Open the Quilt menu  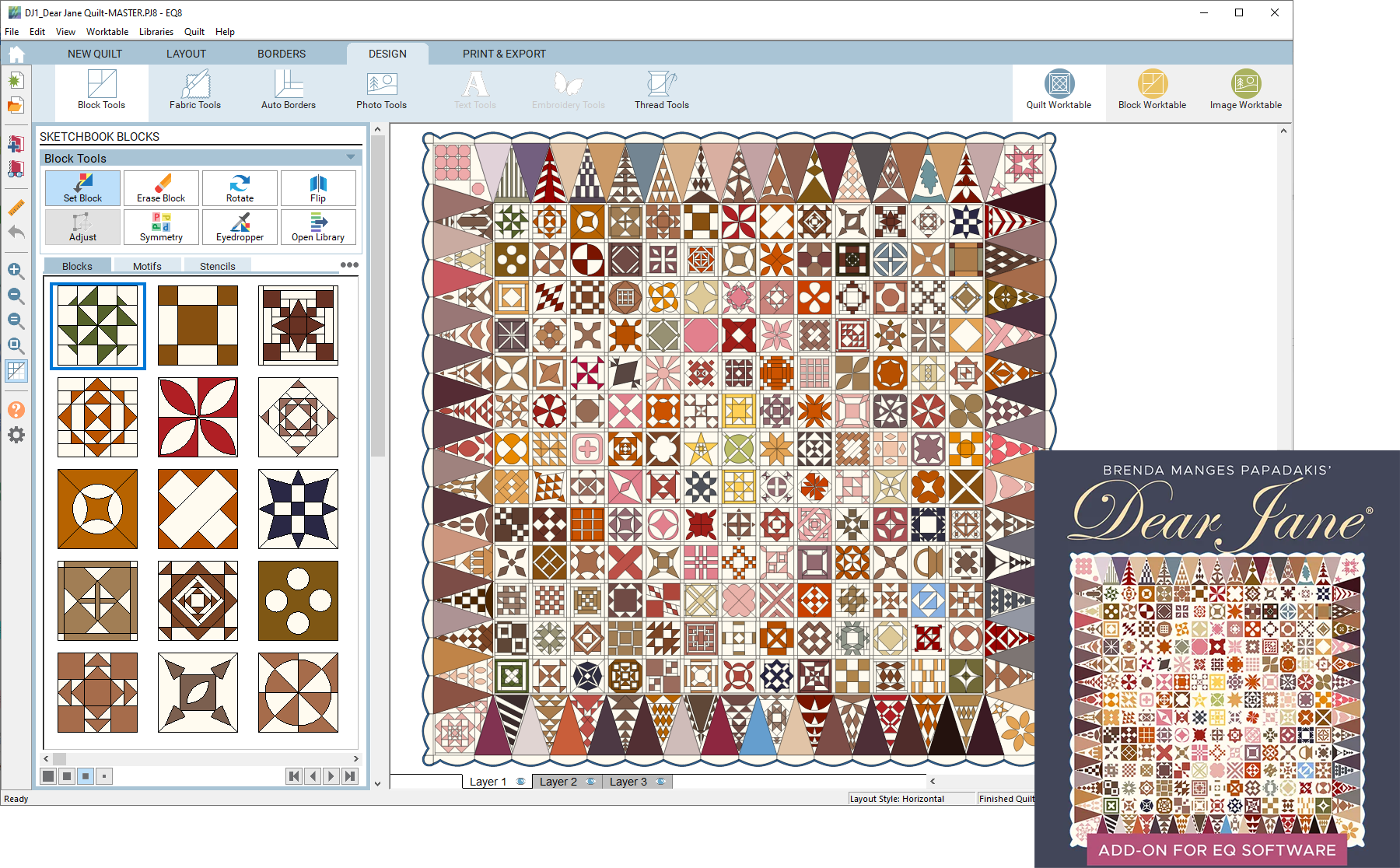[x=194, y=32]
